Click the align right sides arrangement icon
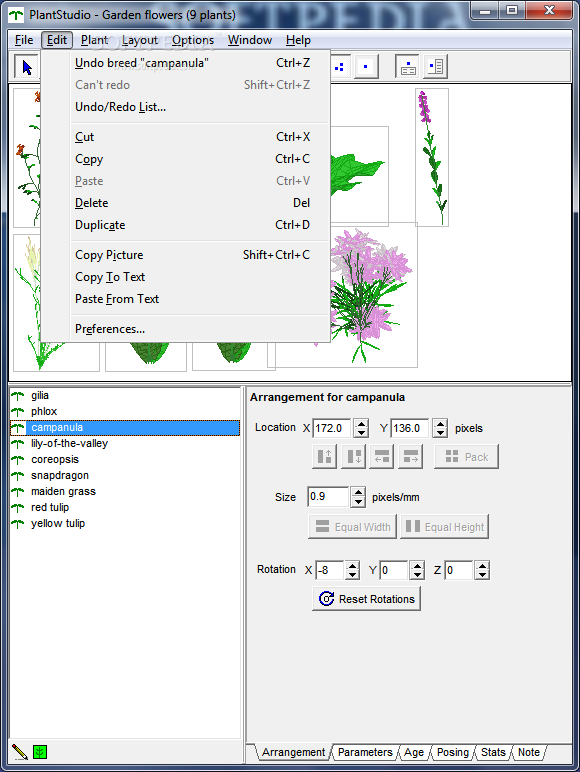This screenshot has width=580, height=772. pyautogui.click(x=411, y=456)
